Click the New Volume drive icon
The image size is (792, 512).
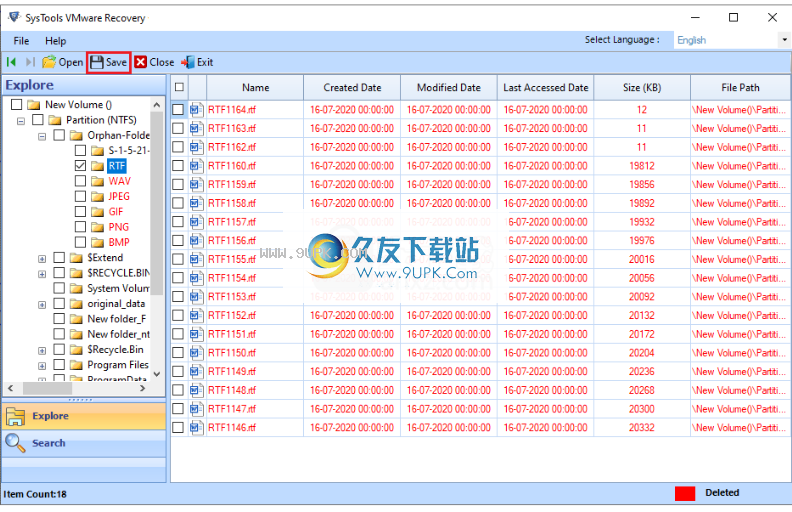tap(34, 105)
